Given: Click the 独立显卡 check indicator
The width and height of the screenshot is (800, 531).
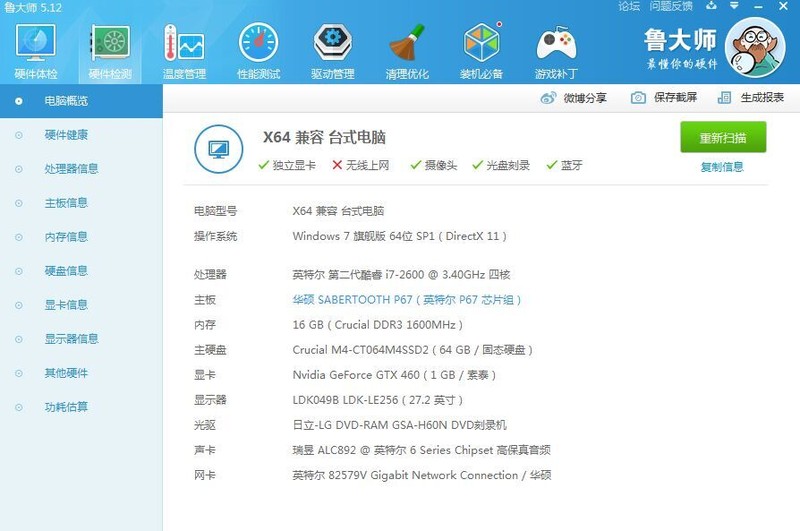Looking at the screenshot, I should click(287, 165).
